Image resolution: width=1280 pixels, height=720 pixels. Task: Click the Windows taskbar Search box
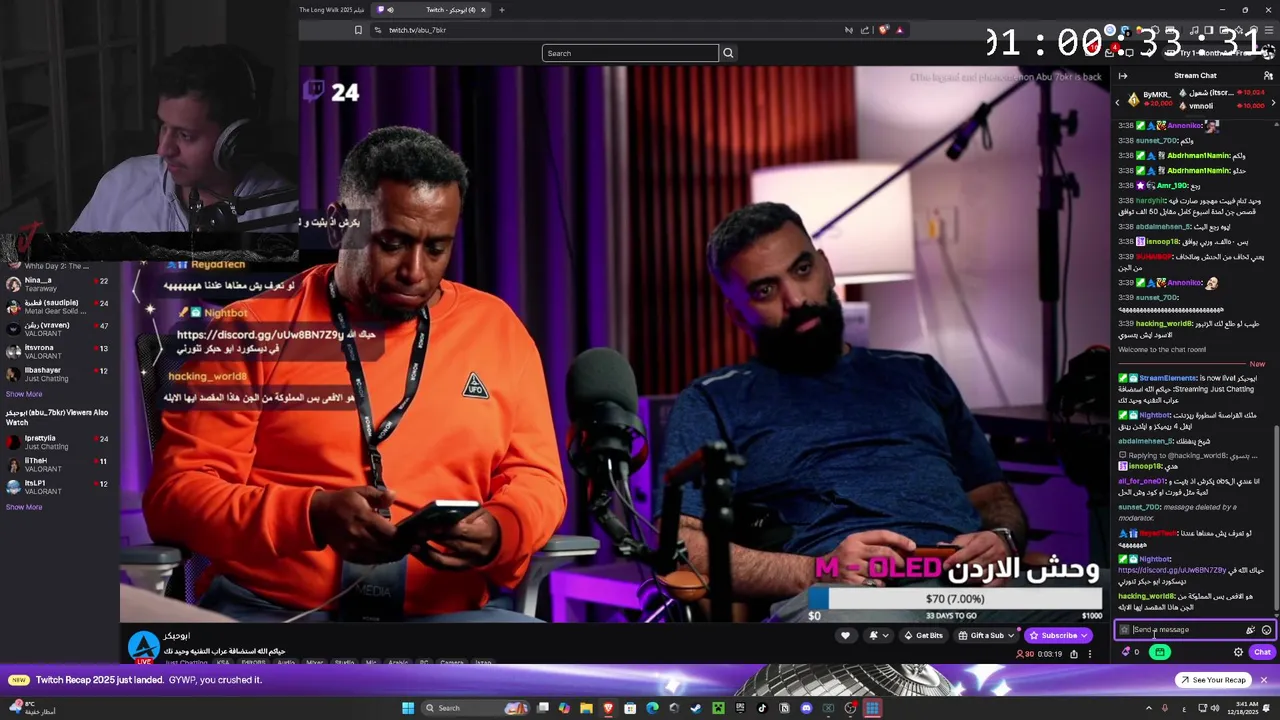(x=476, y=708)
